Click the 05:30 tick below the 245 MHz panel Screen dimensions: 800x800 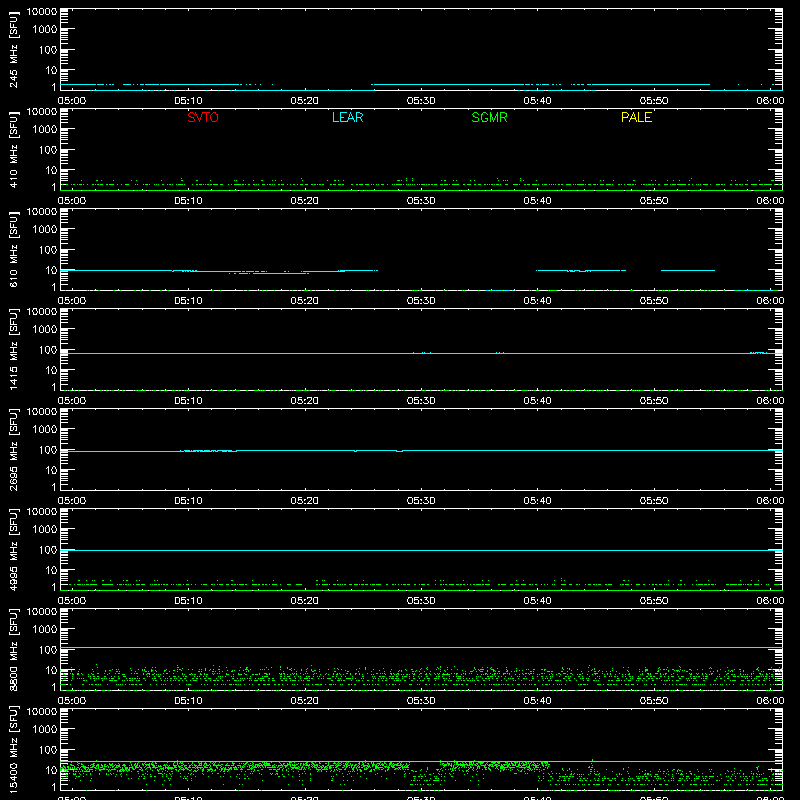tap(421, 101)
